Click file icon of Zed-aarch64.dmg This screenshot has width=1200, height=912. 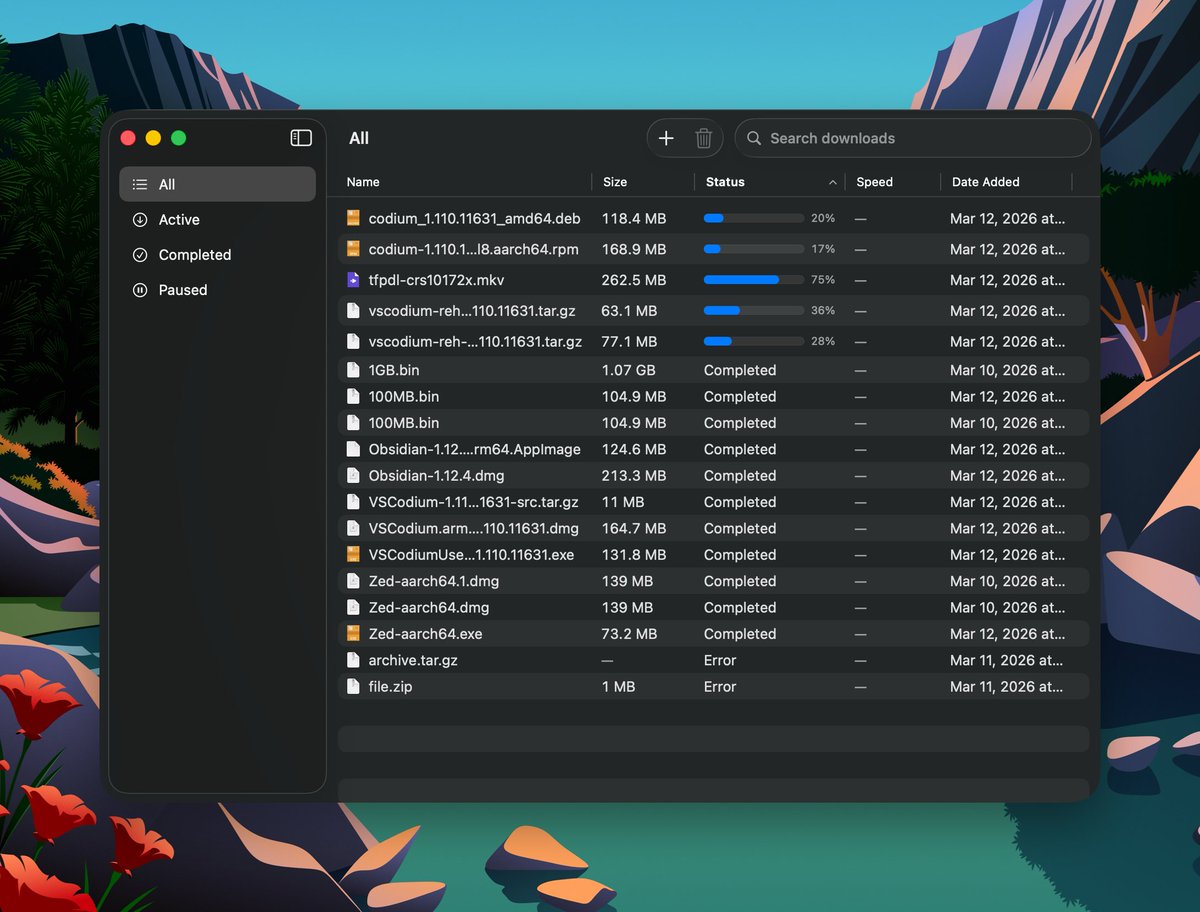(353, 607)
